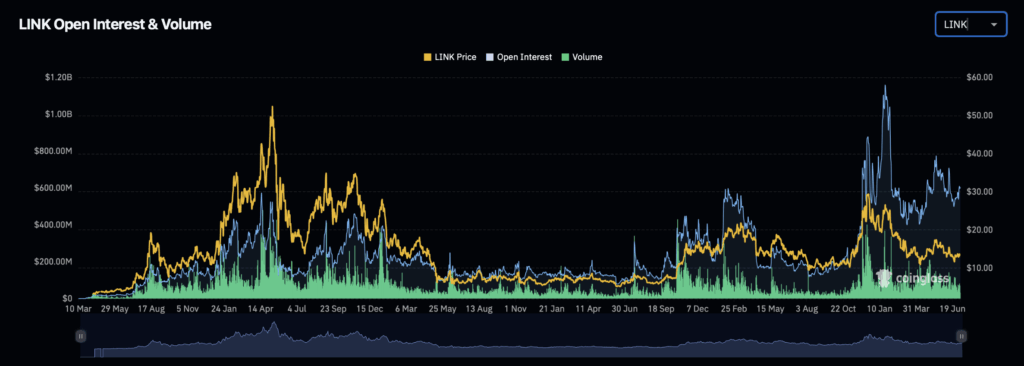Viewport: 1024px width, 366px height.
Task: Click the 24 Jan date label
Action: click(225, 308)
